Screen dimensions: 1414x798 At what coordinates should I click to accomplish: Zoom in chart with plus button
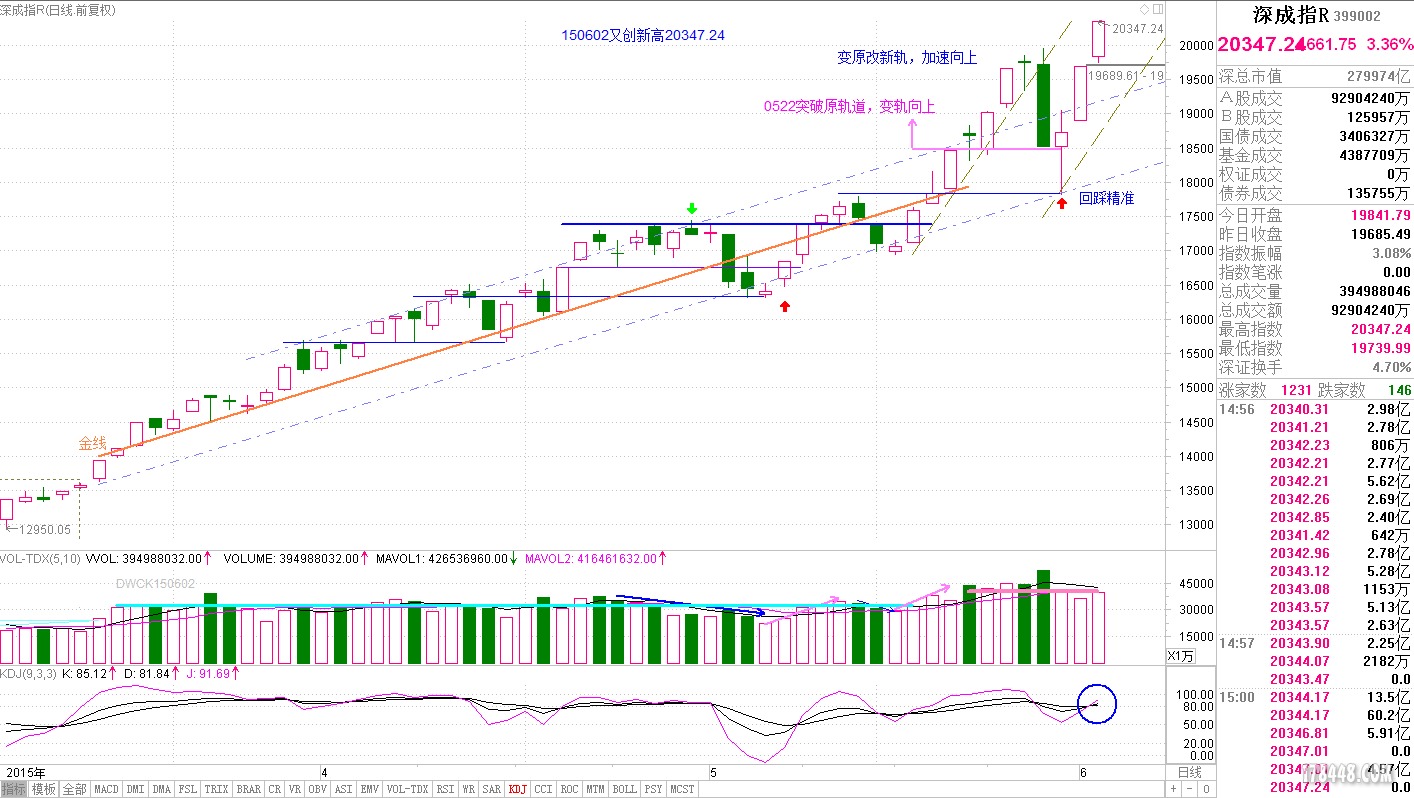pyautogui.click(x=1173, y=789)
